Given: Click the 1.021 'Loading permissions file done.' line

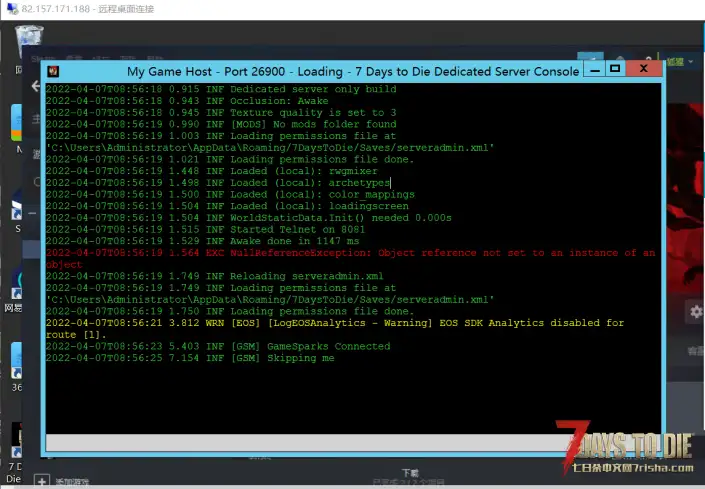Looking at the screenshot, I should pyautogui.click(x=230, y=159).
